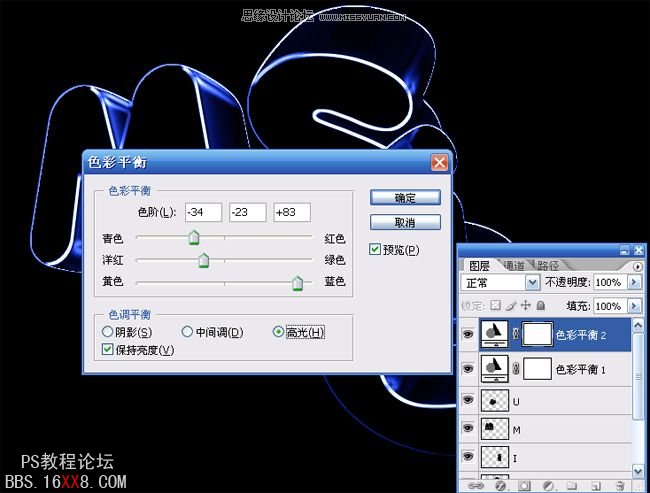The height and width of the screenshot is (493, 650).
Task: Hide the 色彩平衡 2 layer via its eye icon
Action: point(468,335)
